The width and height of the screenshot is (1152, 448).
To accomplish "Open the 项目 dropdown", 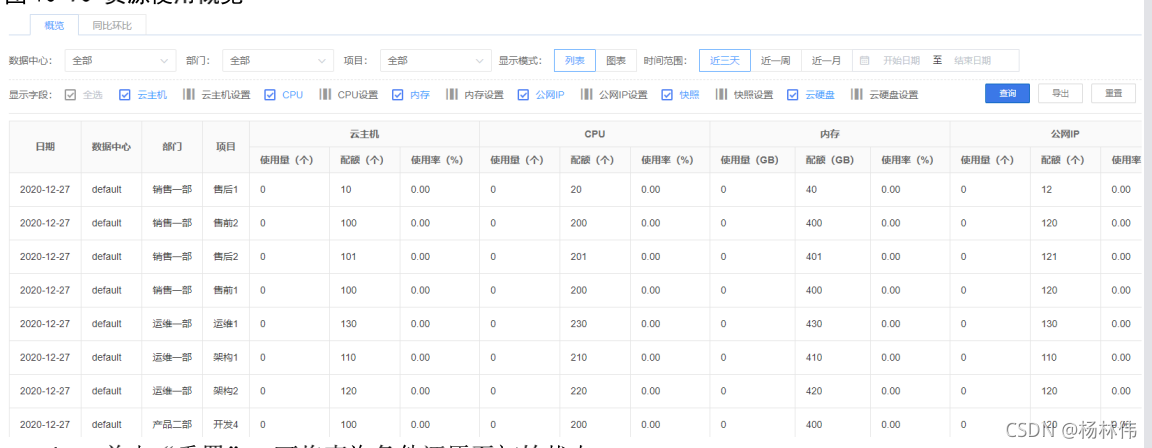I will coord(436,60).
